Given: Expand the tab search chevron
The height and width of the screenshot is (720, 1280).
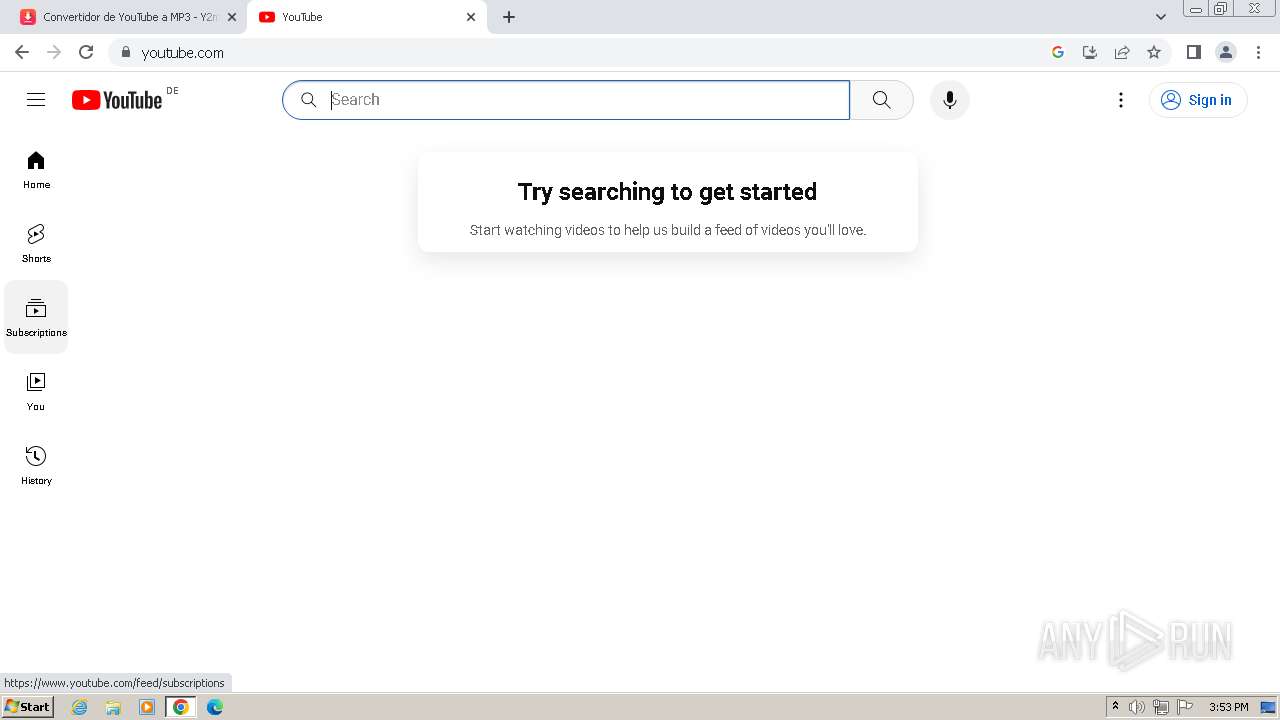Looking at the screenshot, I should coord(1161,17).
